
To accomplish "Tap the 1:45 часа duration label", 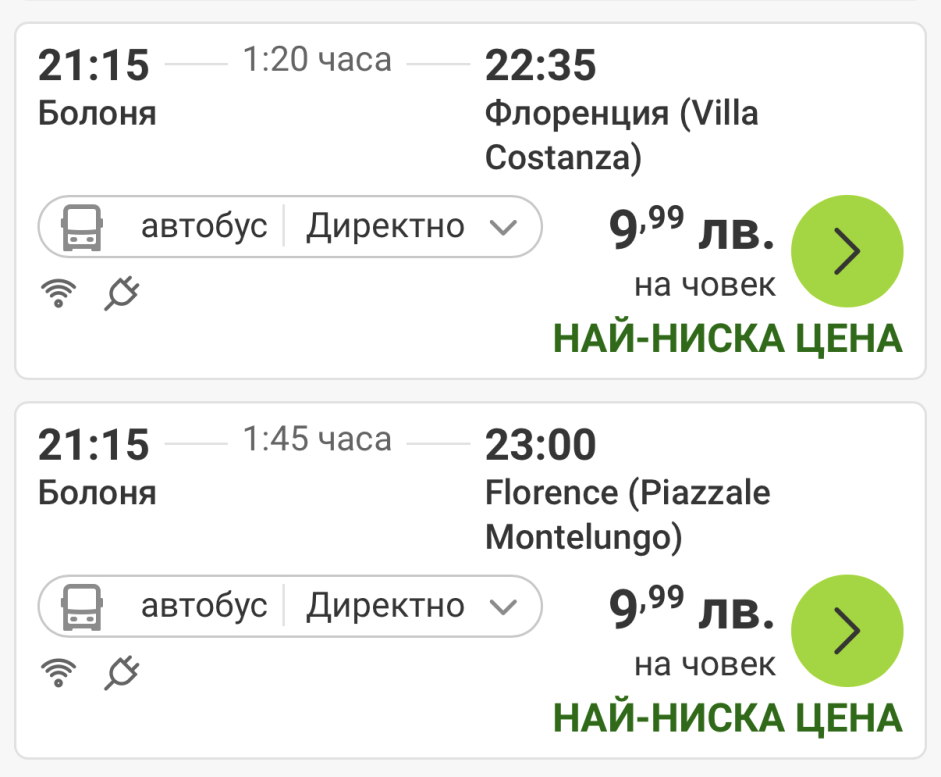I will [x=317, y=439].
